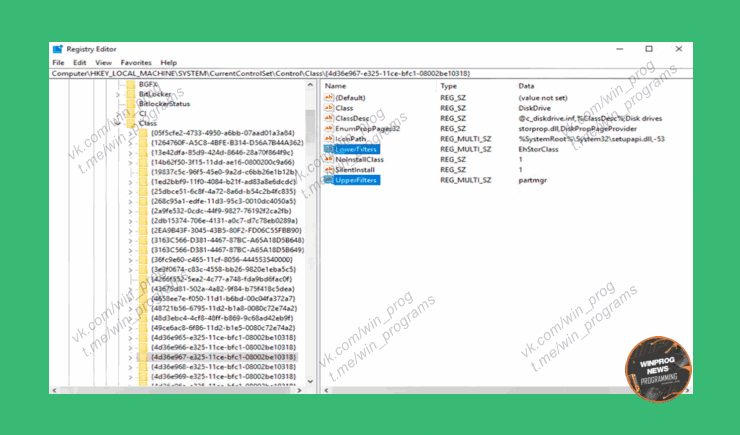This screenshot has width=740, height=435.
Task: Click folder icon of {36fc9e60-c465-11cf-8056-444553540000}
Action: [x=143, y=259]
